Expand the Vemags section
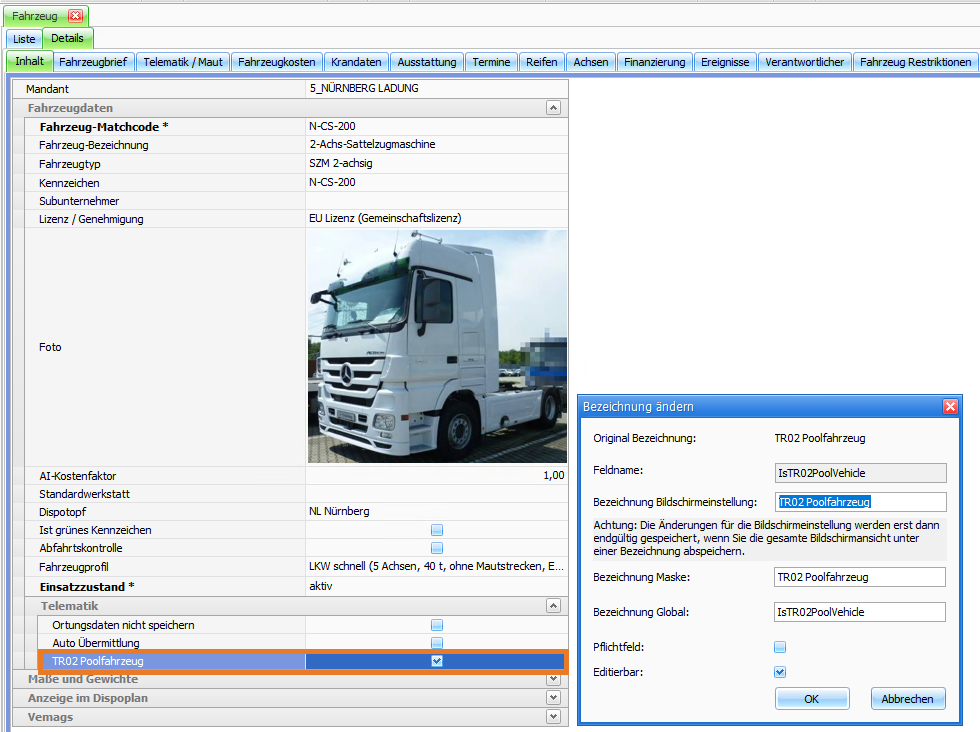 pos(553,717)
